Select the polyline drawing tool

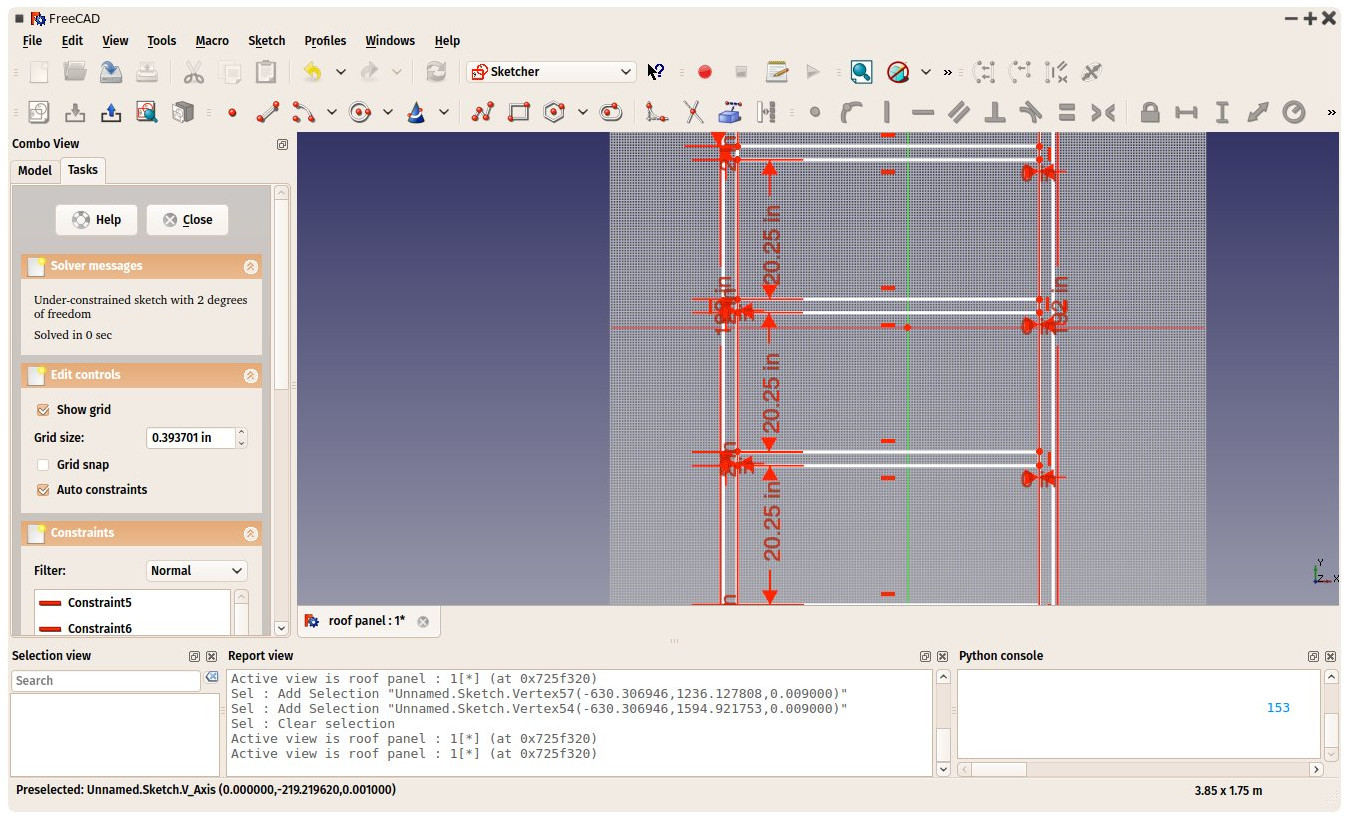coord(483,113)
